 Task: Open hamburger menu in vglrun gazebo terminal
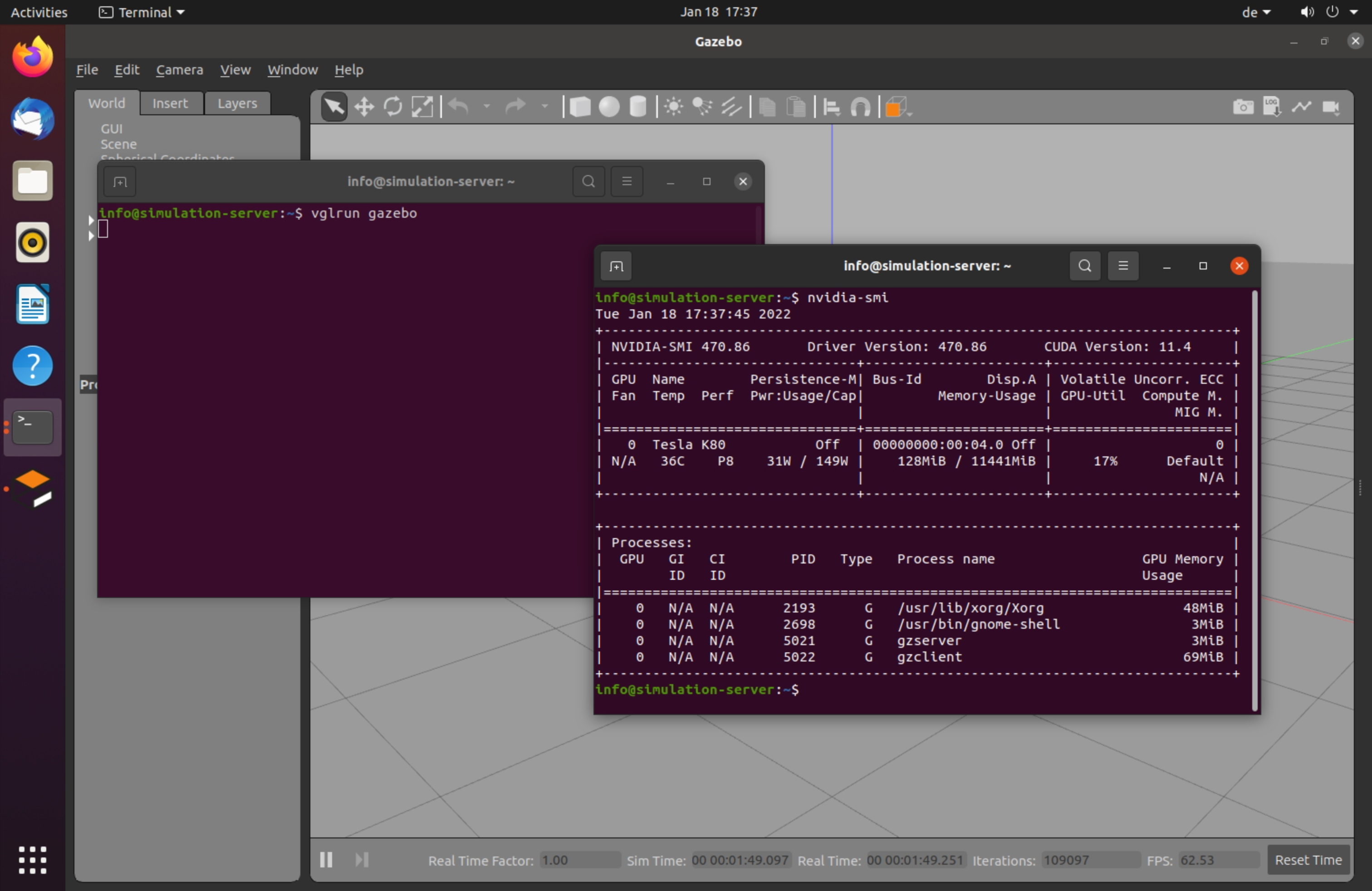[x=627, y=181]
